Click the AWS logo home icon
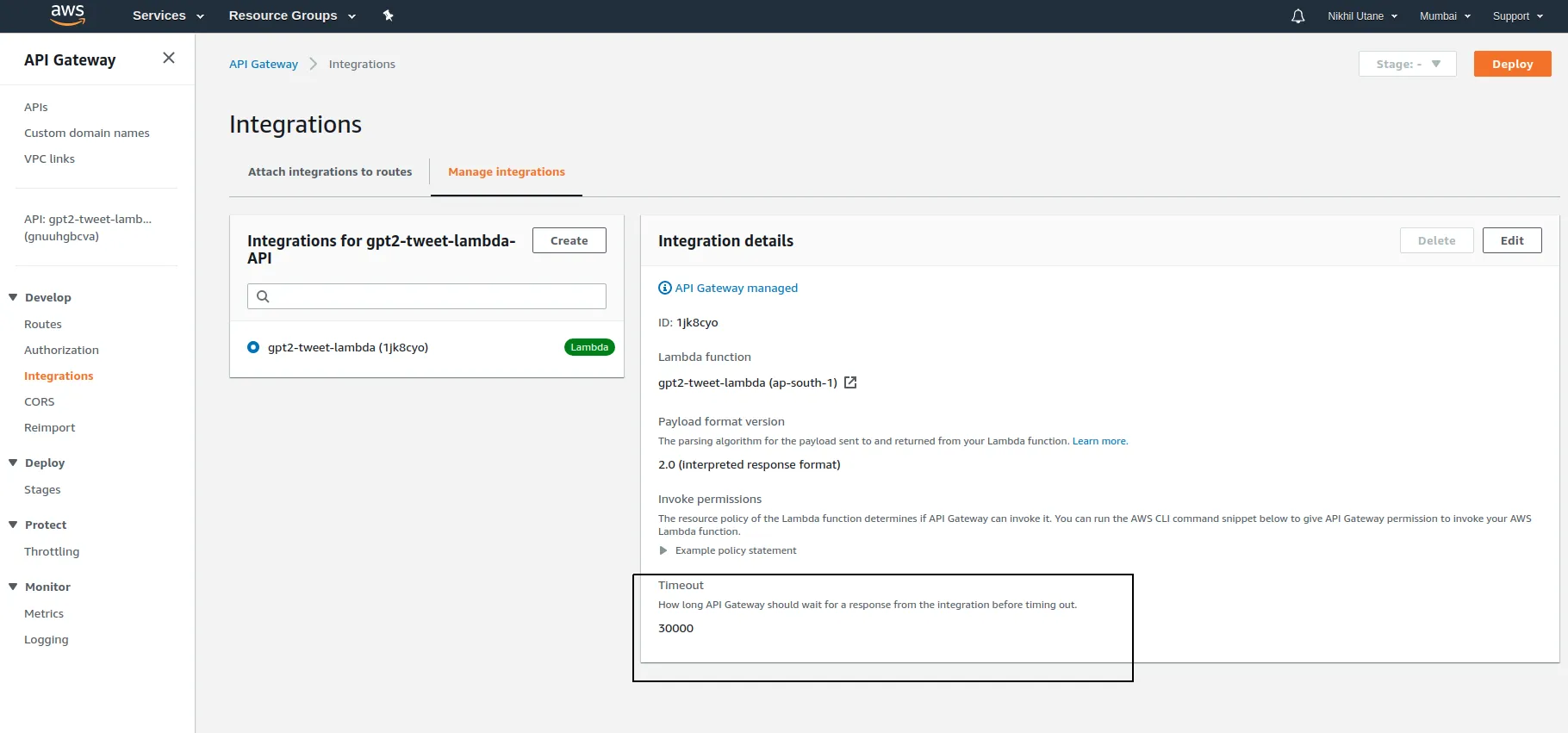1568x733 pixels. (x=67, y=15)
